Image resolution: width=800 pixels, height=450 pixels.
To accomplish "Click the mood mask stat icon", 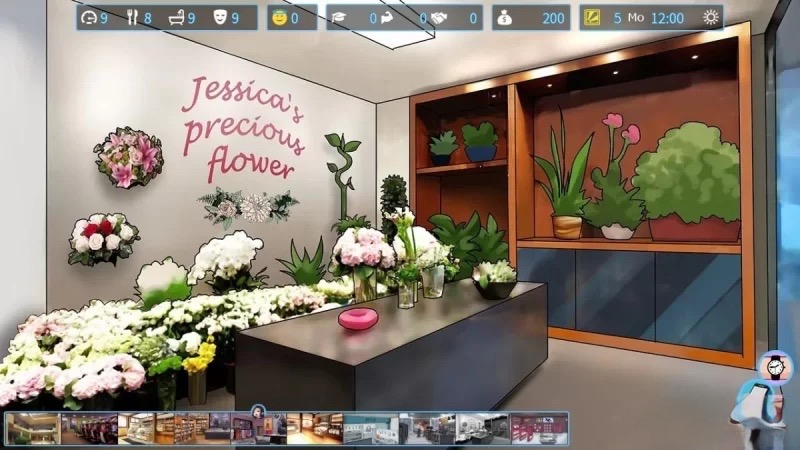I will coord(219,17).
